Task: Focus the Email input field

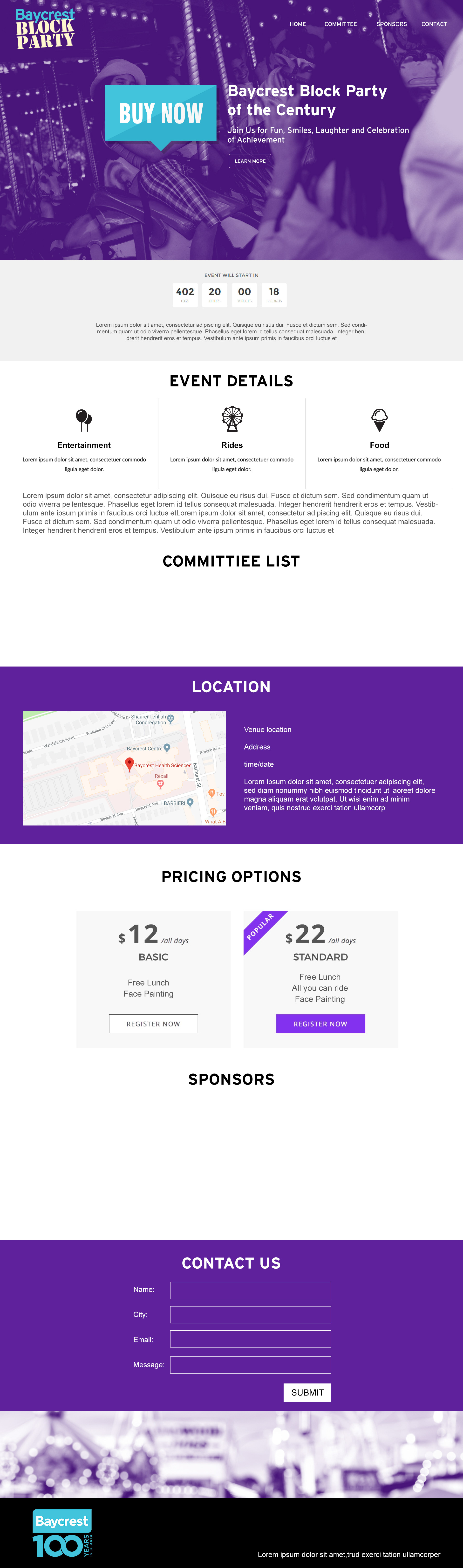Action: [x=251, y=1339]
